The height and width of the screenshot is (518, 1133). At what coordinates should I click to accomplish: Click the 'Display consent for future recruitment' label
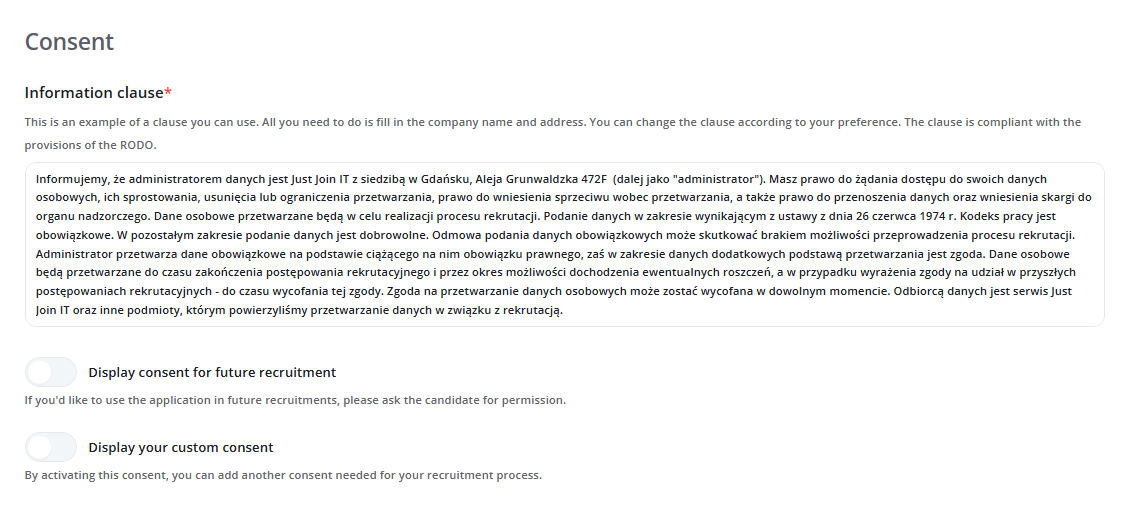212,373
